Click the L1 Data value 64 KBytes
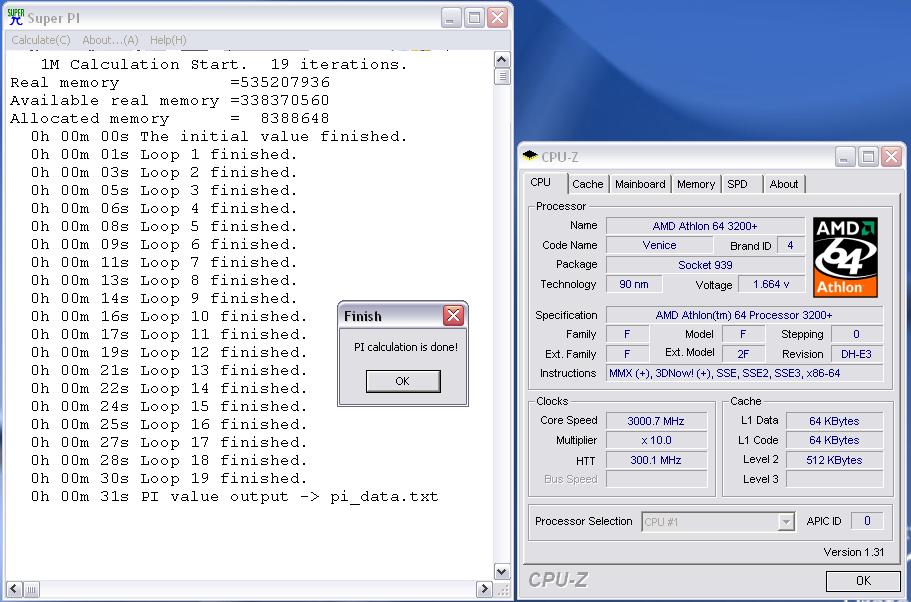Image resolution: width=911 pixels, height=602 pixels. [834, 421]
